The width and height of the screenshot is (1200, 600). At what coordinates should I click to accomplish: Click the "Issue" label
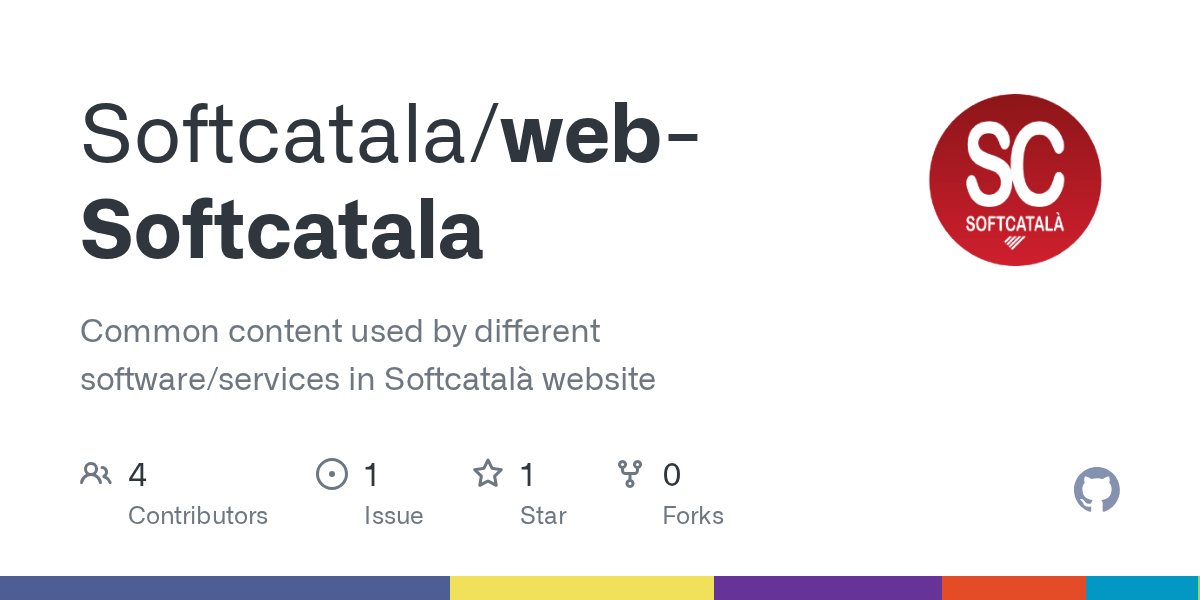click(x=393, y=516)
